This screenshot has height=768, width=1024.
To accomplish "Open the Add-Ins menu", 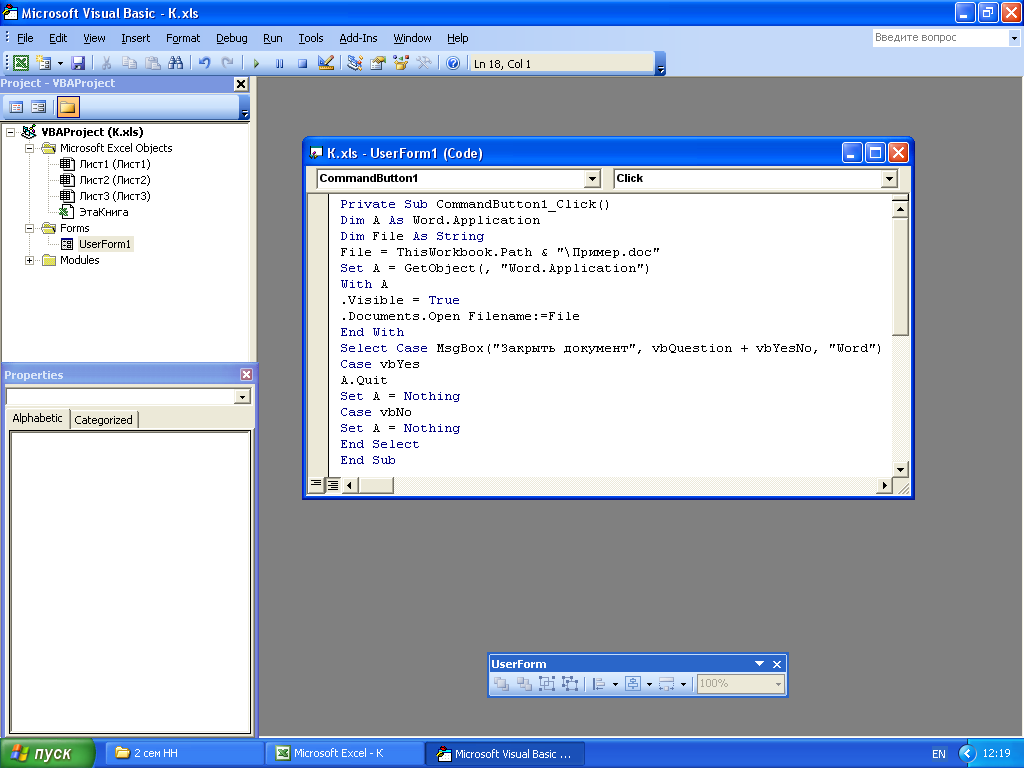I will pos(358,38).
